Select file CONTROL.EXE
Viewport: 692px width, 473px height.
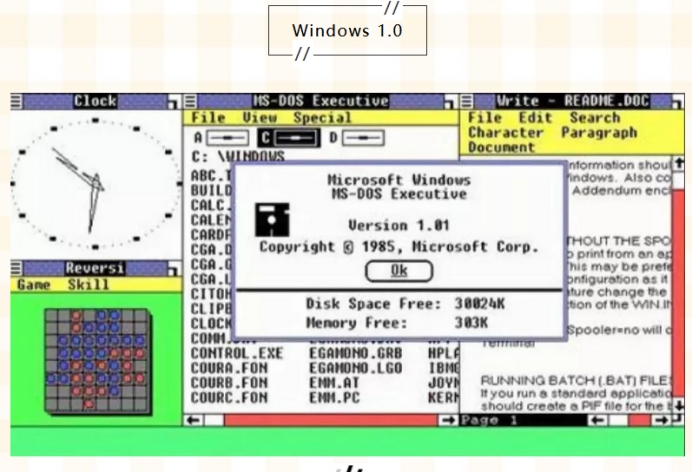click(237, 353)
